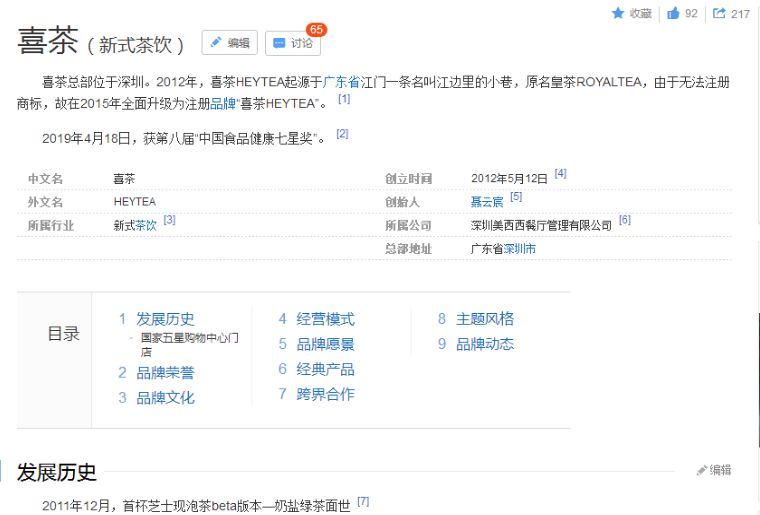Click reference [7] after 奶盐绿茶面世
Viewport: 760px width, 515px height.
tap(363, 501)
